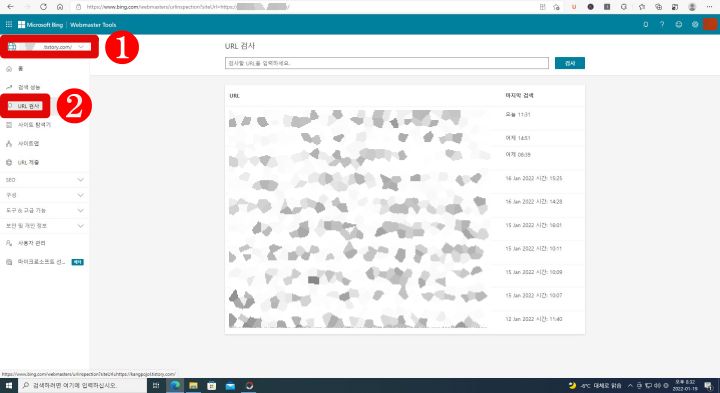Click the row dated 오늘 11:31
The height and width of the screenshot is (393, 720).
(x=405, y=118)
